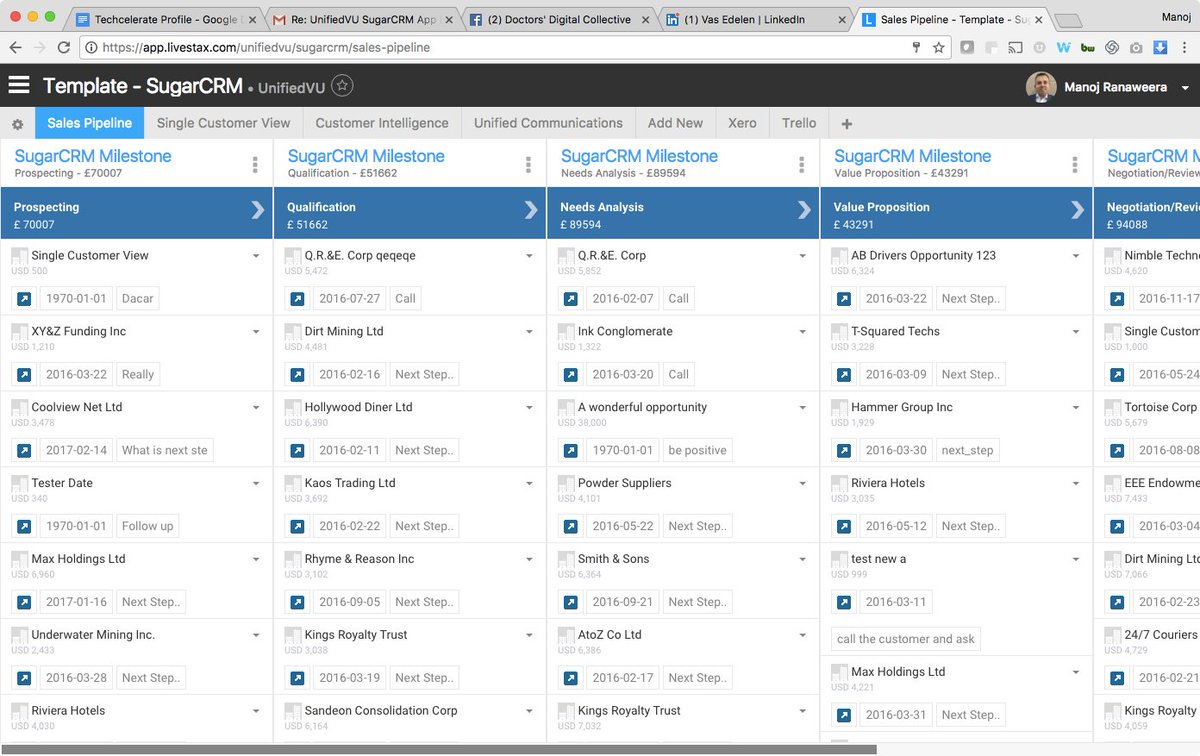Open dropdown on Single Customer View card
The image size is (1200, 756).
[256, 256]
